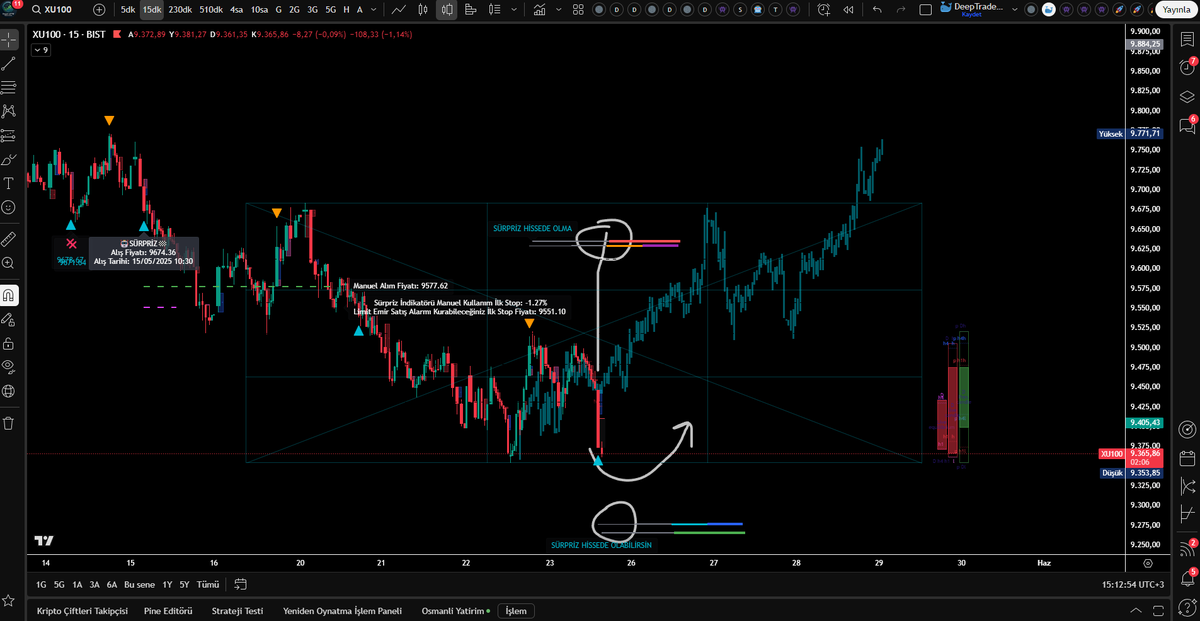1200x621 pixels.
Task: Start bar replay mode
Action: (x=848, y=9)
